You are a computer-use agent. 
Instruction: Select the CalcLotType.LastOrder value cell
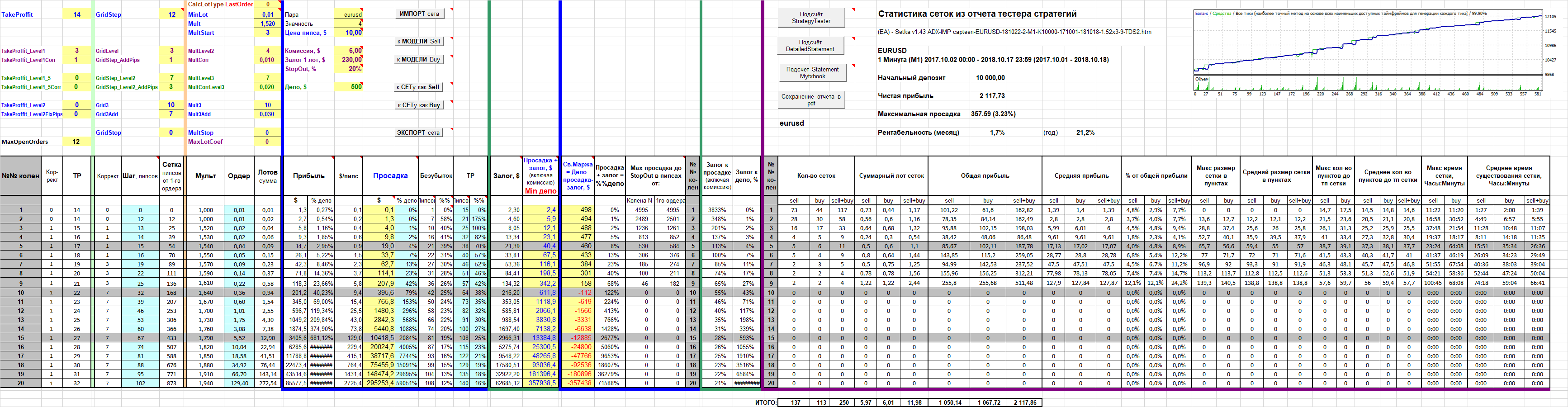267,4
